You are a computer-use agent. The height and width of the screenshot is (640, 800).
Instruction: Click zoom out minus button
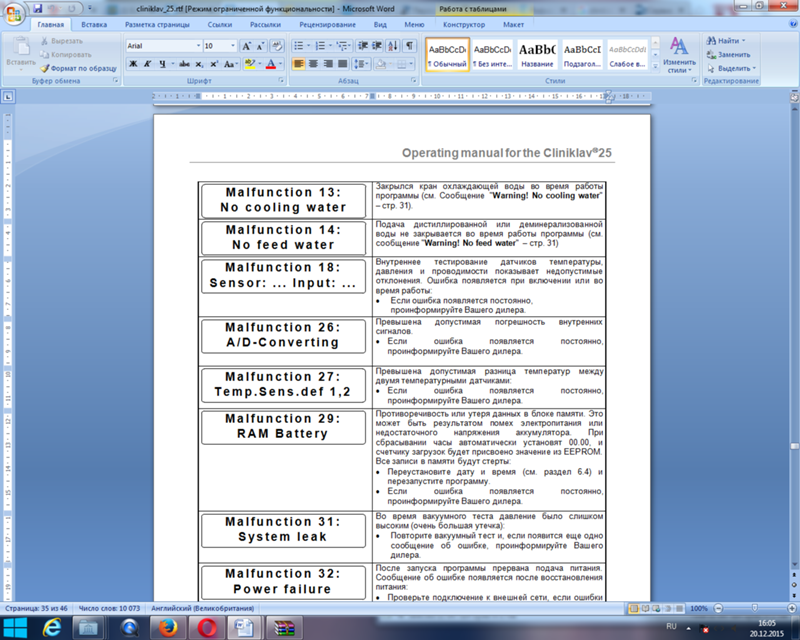tap(718, 608)
